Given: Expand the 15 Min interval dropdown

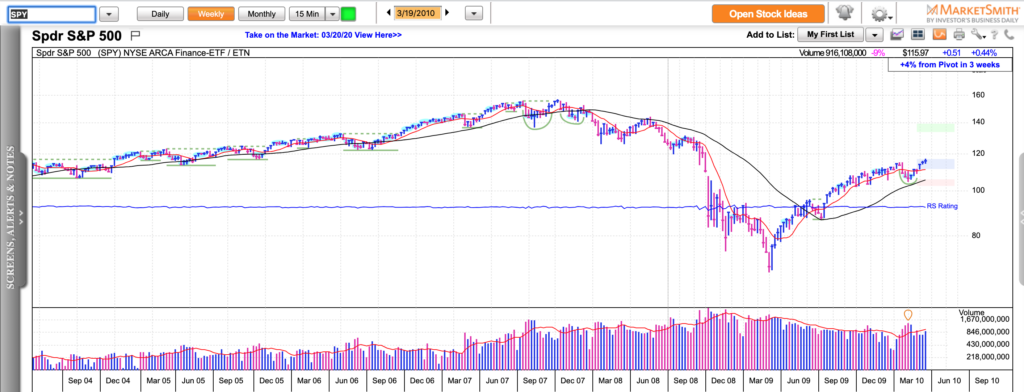Looking at the screenshot, I should pos(332,13).
